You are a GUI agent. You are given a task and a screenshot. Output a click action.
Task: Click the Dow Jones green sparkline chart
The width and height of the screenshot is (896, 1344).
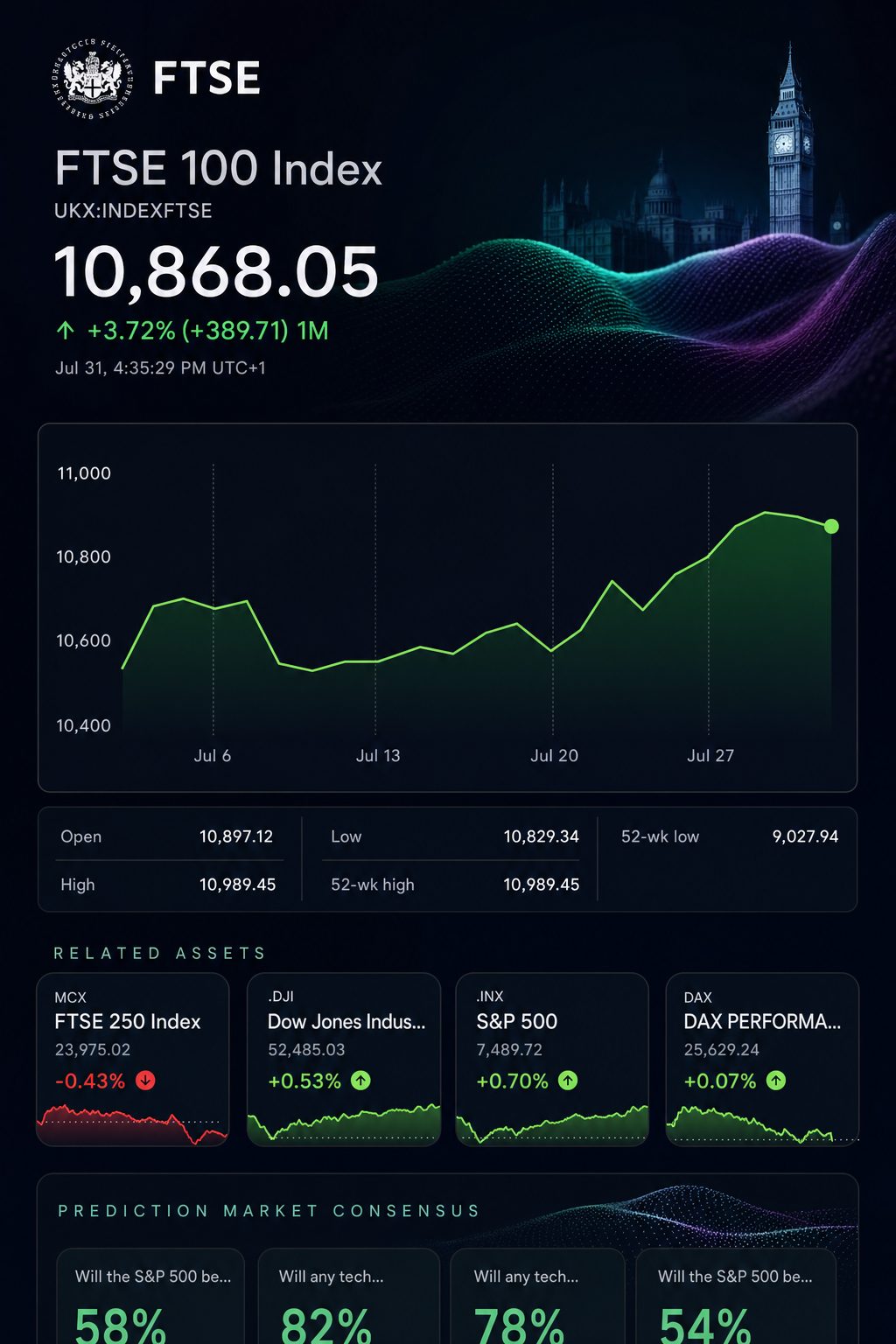click(x=344, y=1123)
